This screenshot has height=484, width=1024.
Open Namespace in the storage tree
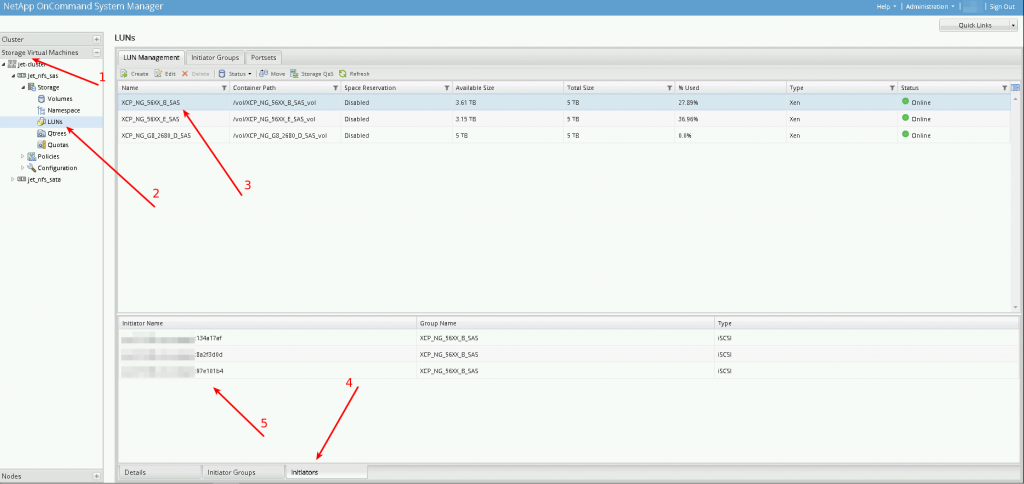[x=59, y=110]
